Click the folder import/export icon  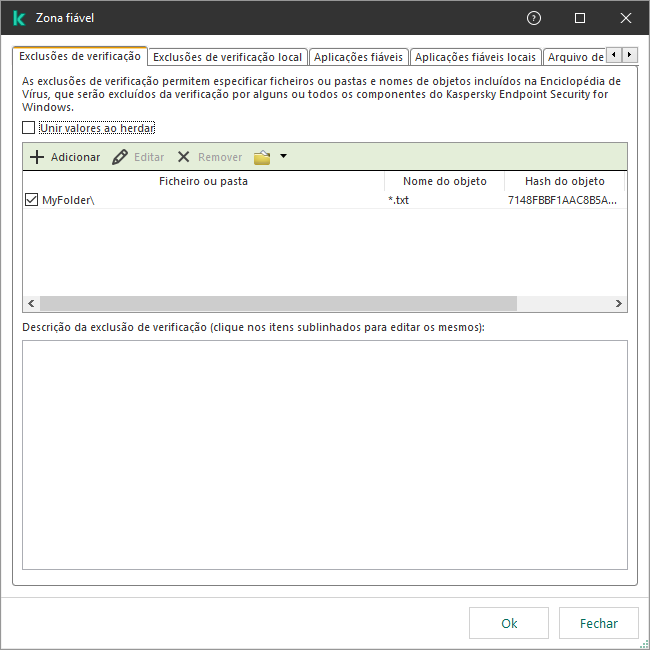point(262,157)
